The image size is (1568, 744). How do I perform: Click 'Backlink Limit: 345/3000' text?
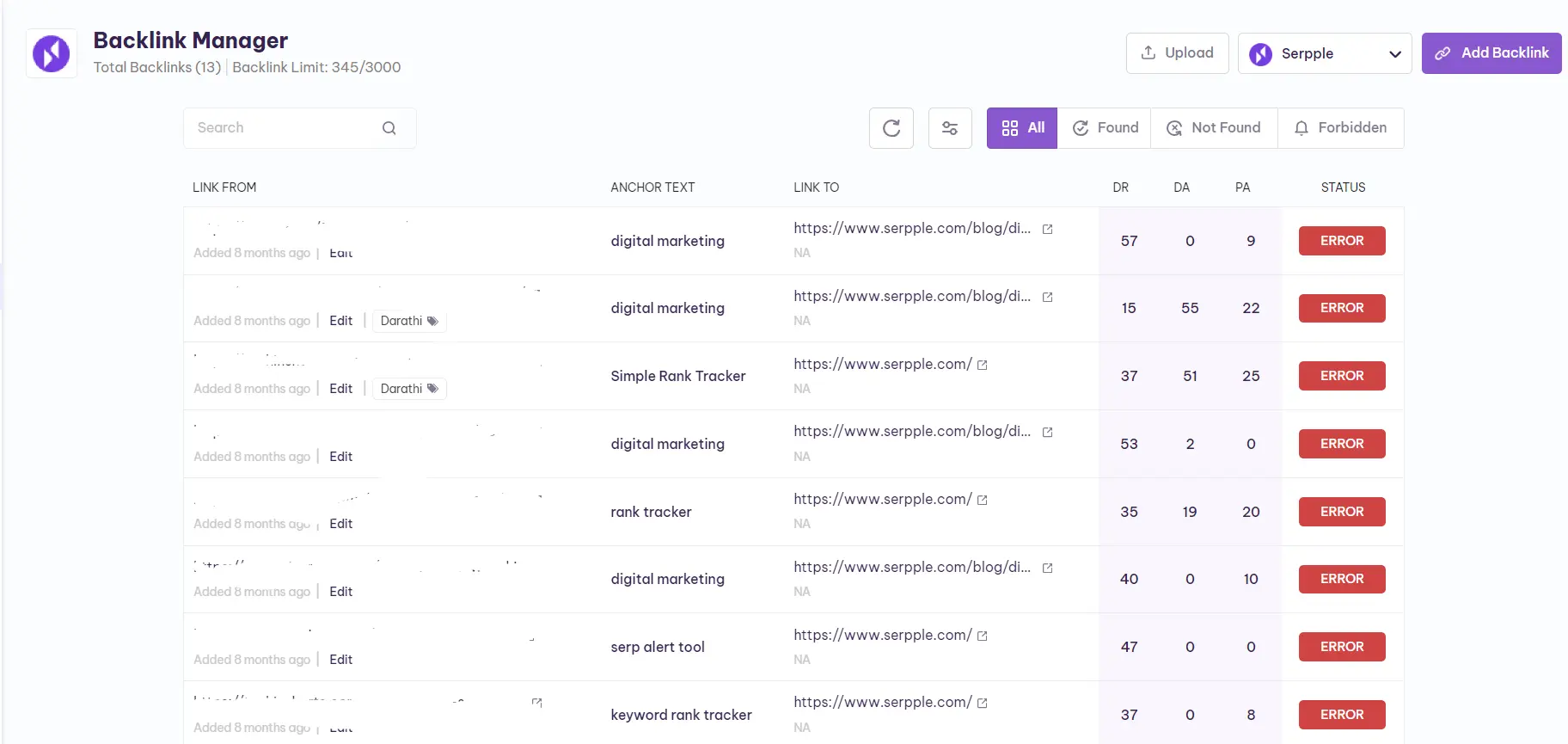click(316, 67)
